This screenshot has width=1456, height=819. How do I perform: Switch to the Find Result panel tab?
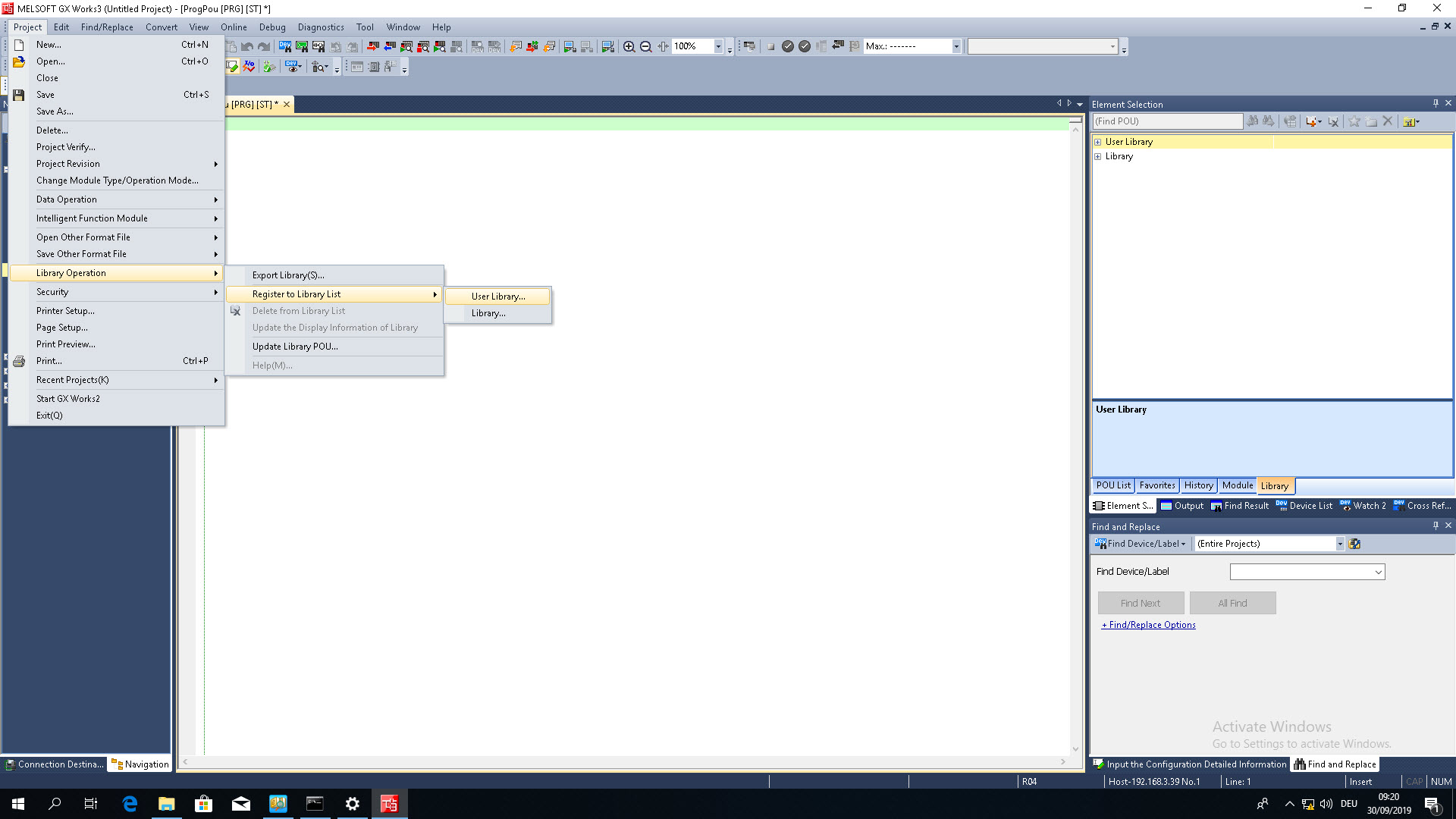point(1240,506)
